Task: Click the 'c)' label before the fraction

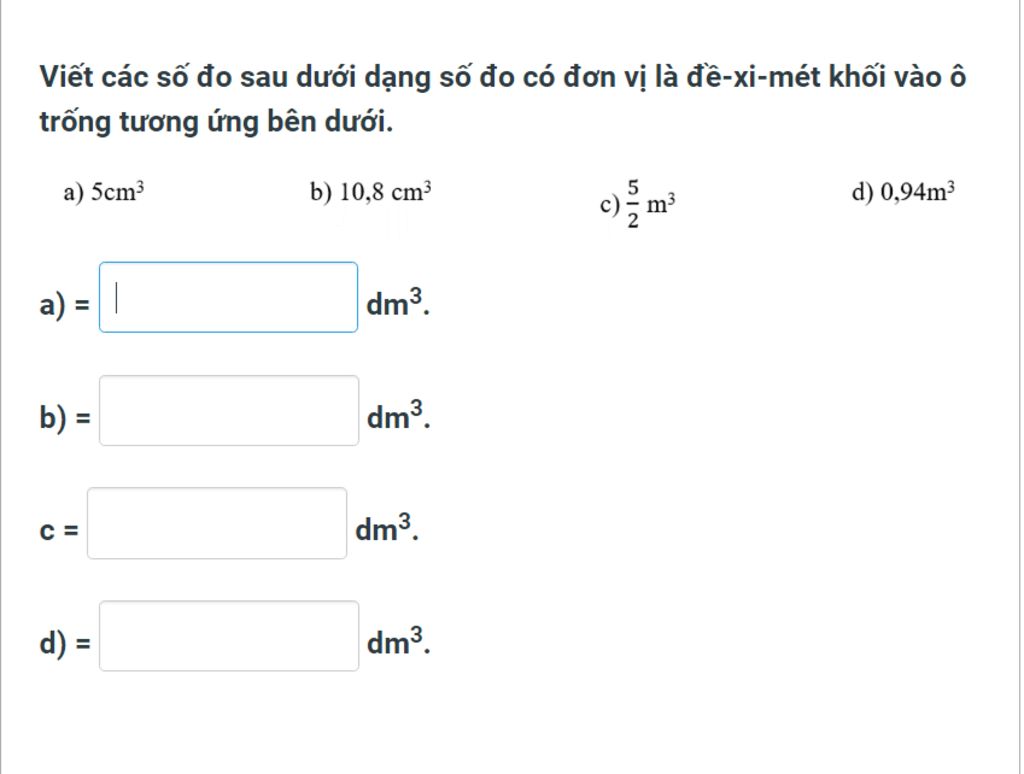Action: (609, 206)
